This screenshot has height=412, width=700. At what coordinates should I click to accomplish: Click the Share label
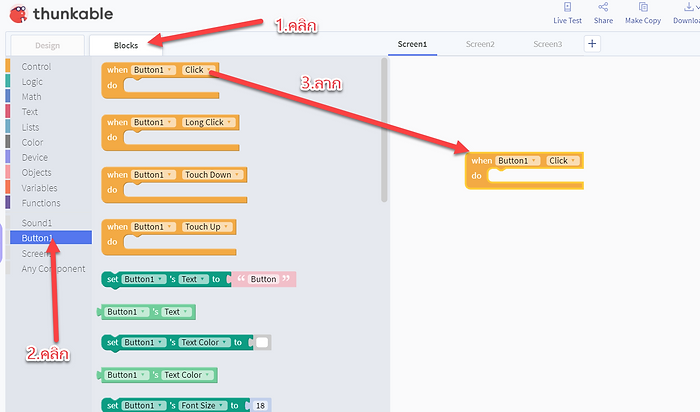coord(603,21)
